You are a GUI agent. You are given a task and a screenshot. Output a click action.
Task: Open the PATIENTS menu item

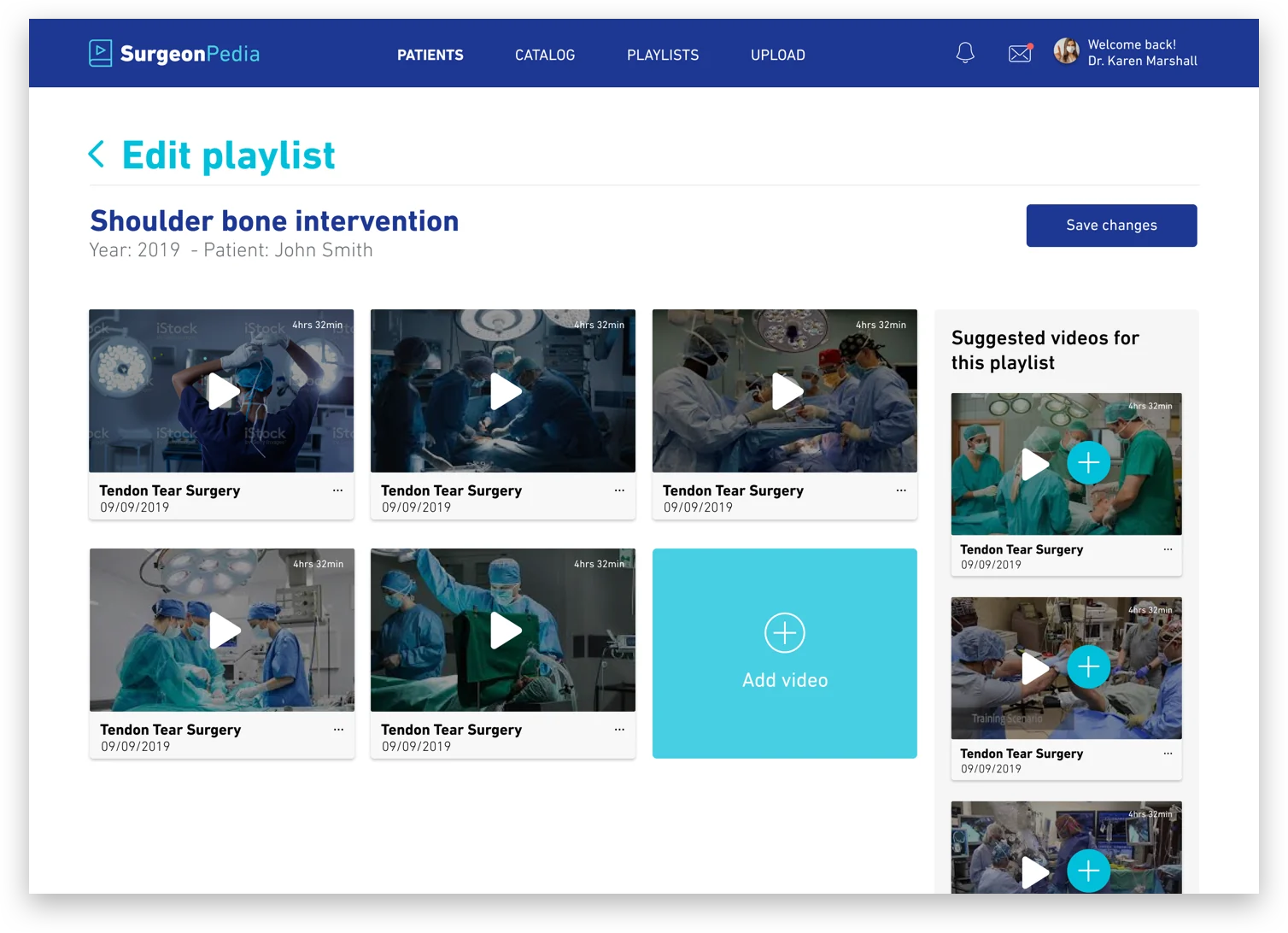430,55
